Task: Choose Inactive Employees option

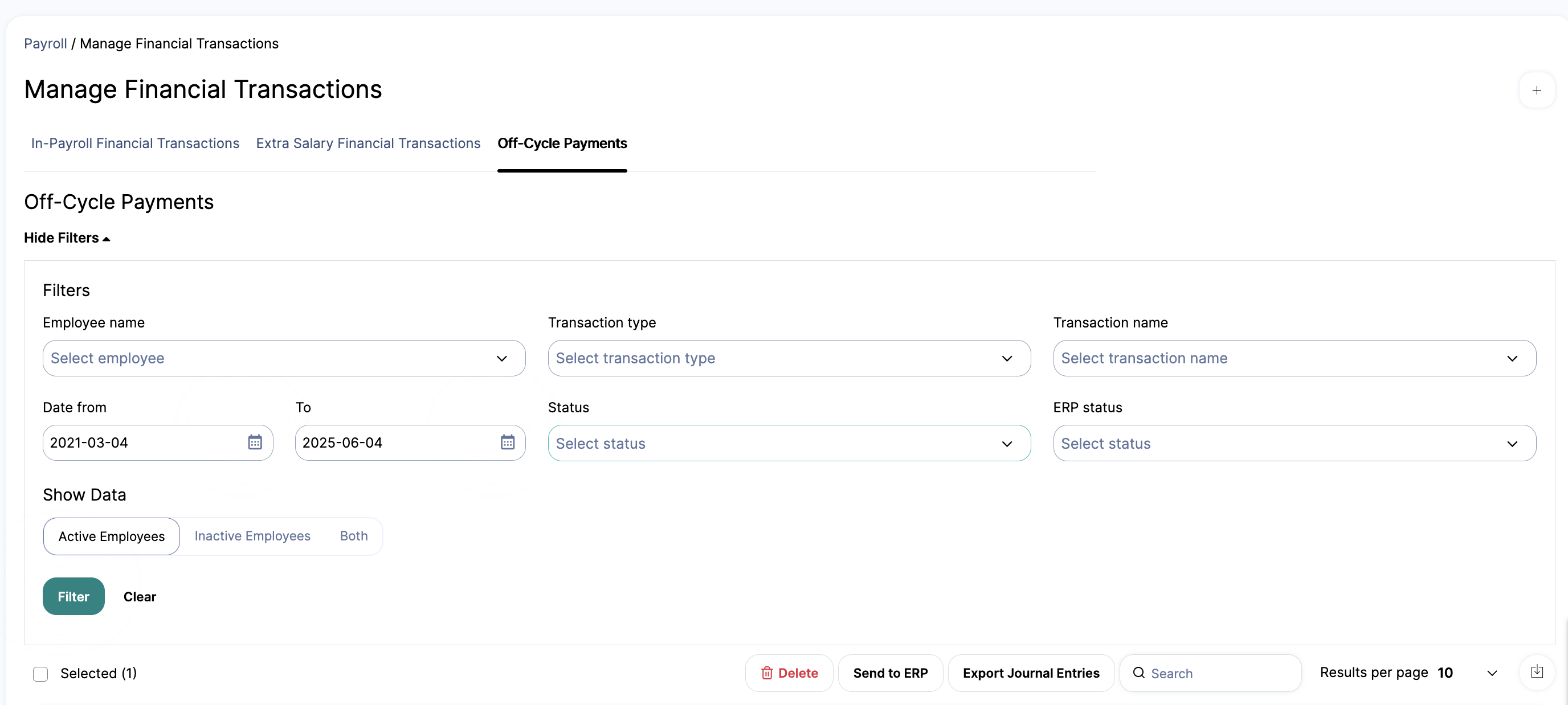Action: [252, 536]
